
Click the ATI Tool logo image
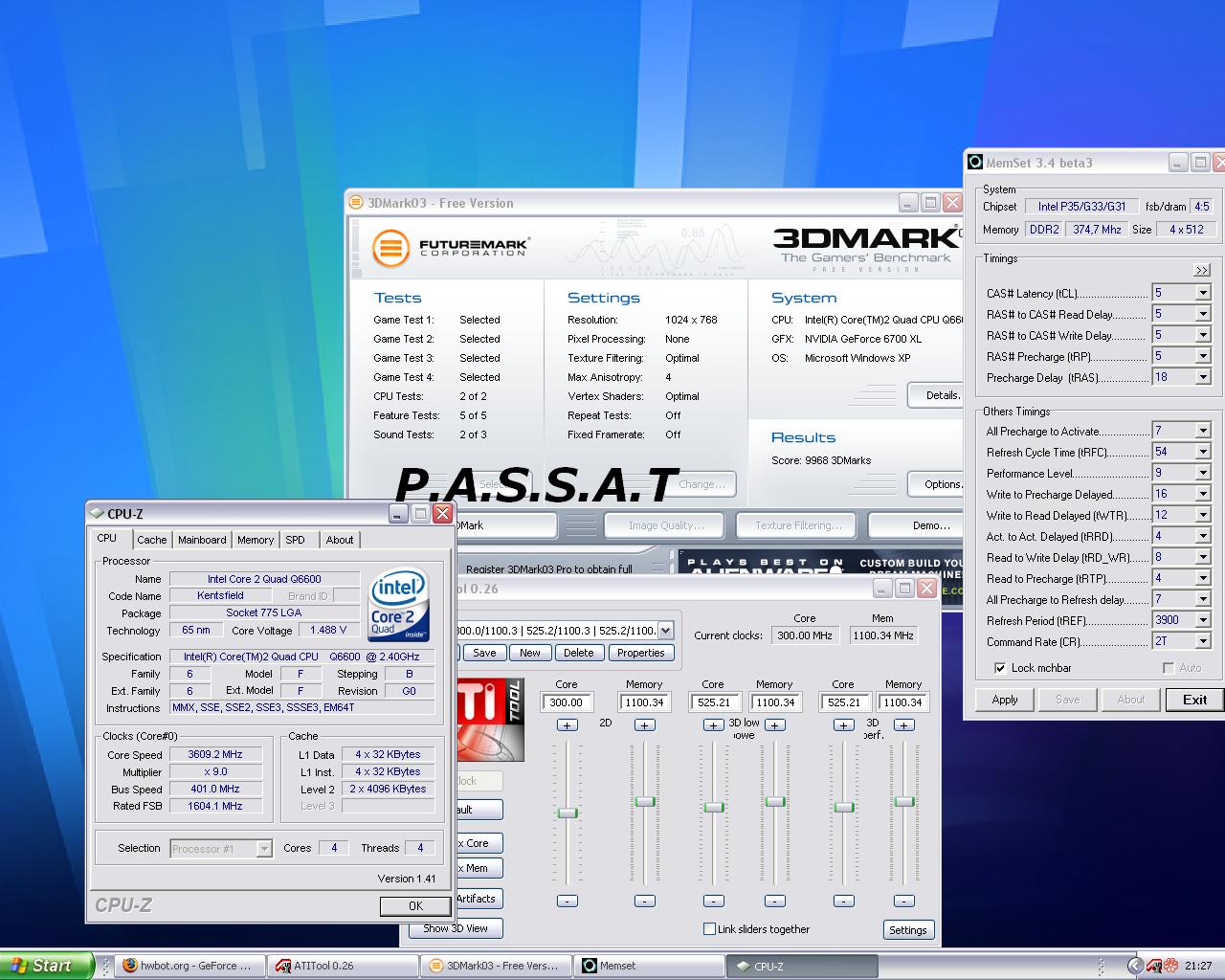[x=490, y=720]
